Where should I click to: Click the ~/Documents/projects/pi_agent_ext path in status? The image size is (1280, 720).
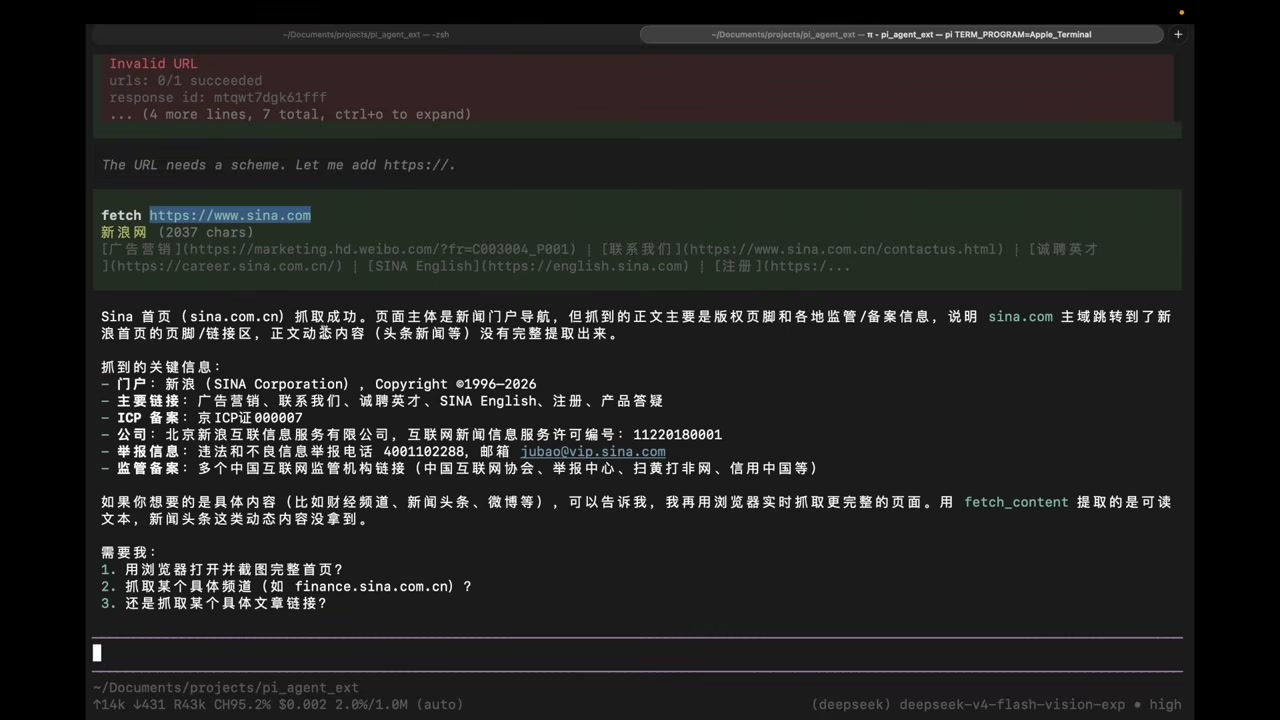coord(226,688)
